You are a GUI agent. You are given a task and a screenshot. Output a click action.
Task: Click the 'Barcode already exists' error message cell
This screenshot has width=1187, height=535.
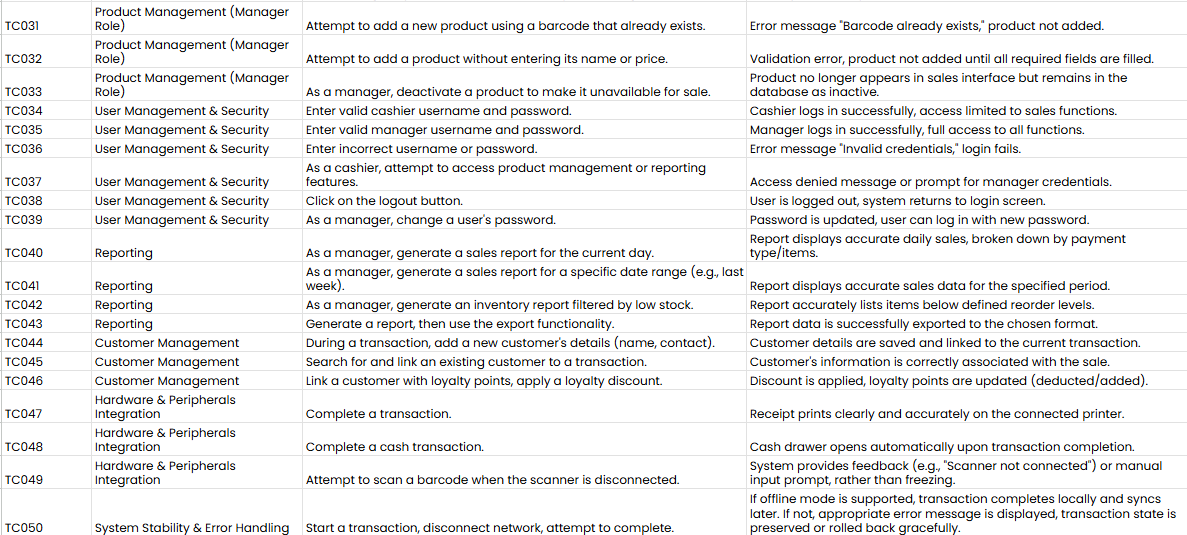966,17
